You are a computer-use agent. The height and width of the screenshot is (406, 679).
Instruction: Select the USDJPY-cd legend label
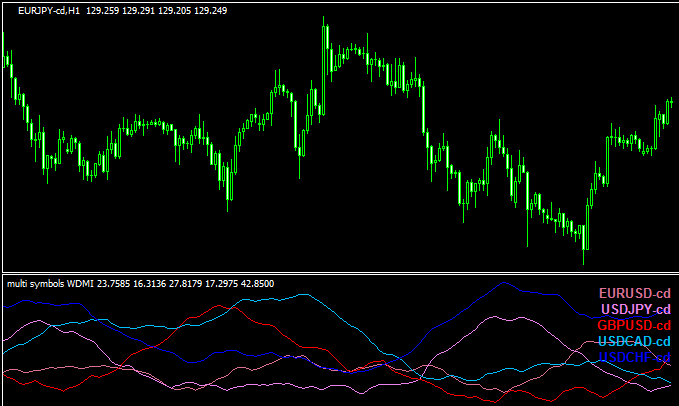pos(634,309)
